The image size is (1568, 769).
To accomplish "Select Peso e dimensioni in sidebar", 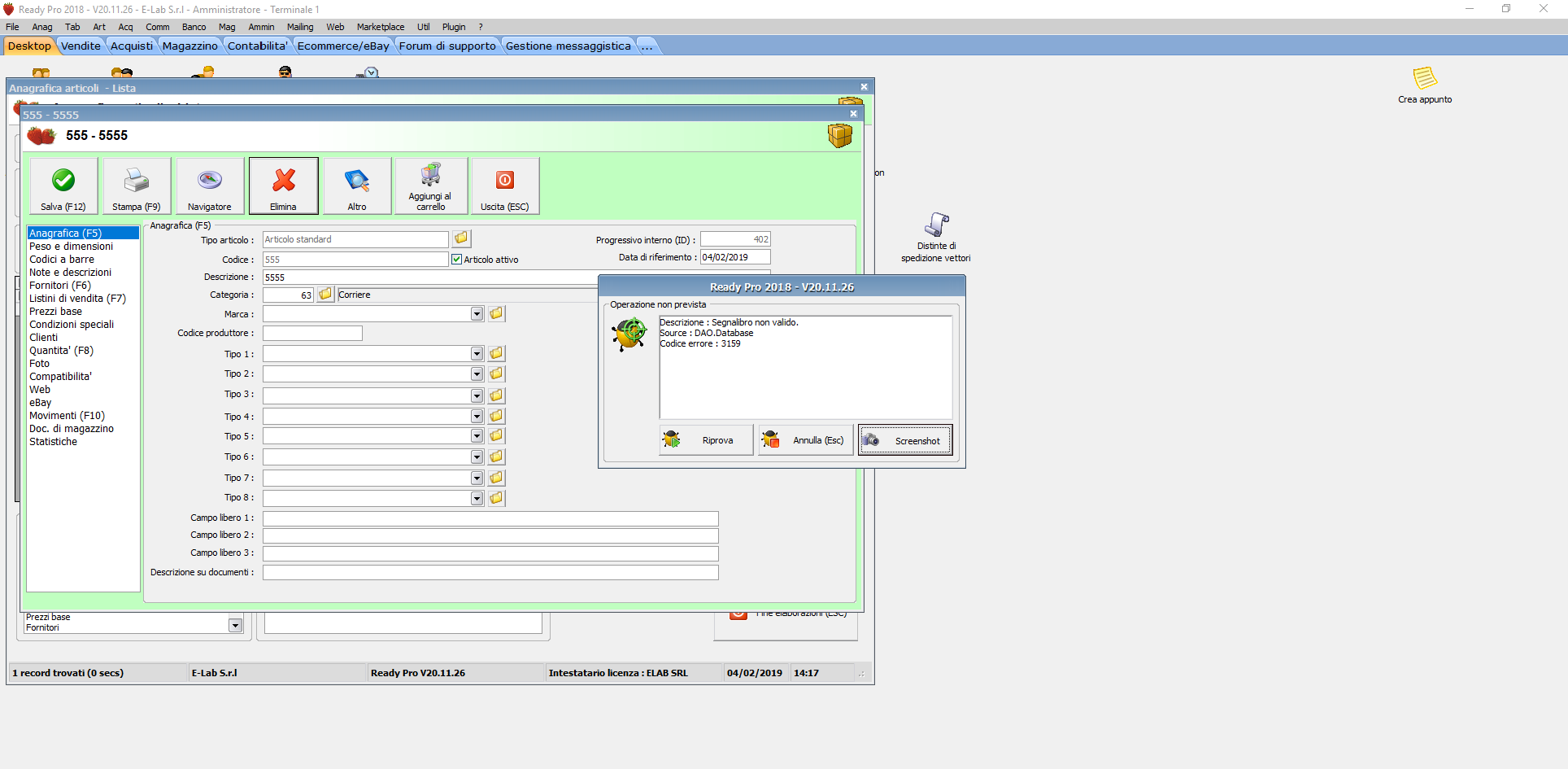I will click(72, 247).
